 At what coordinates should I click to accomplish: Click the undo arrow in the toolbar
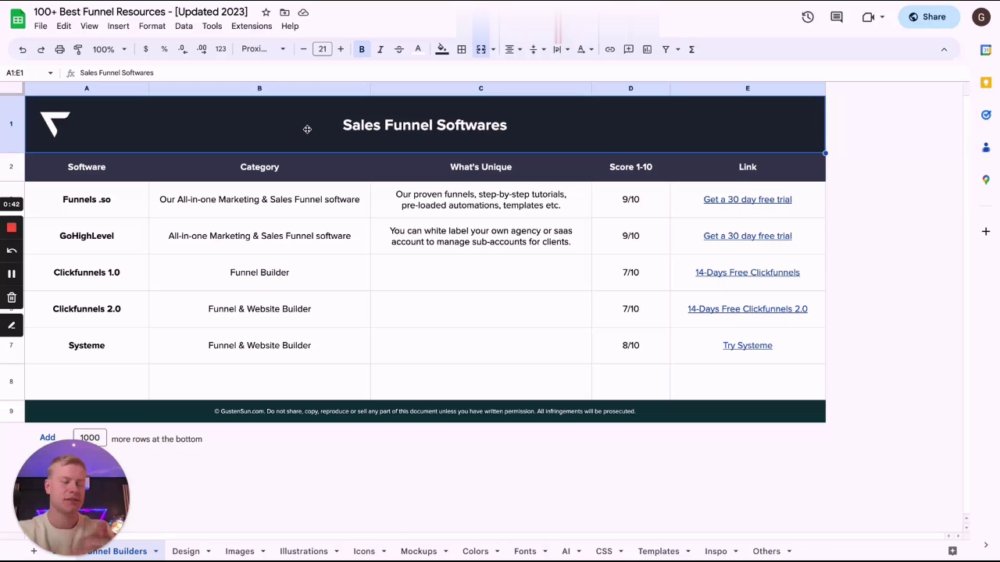tap(22, 49)
